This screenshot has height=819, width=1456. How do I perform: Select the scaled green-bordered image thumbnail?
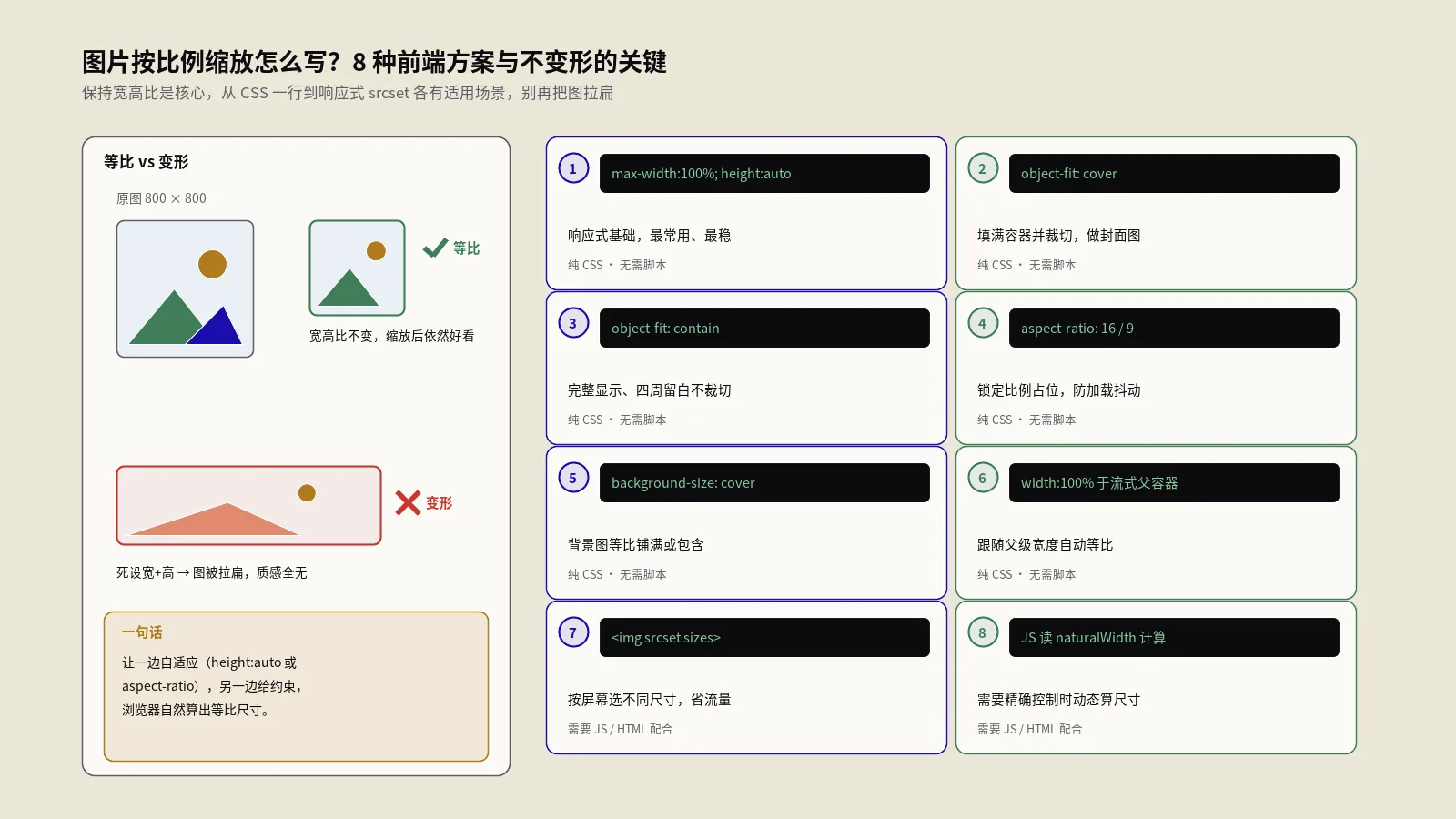(x=357, y=268)
